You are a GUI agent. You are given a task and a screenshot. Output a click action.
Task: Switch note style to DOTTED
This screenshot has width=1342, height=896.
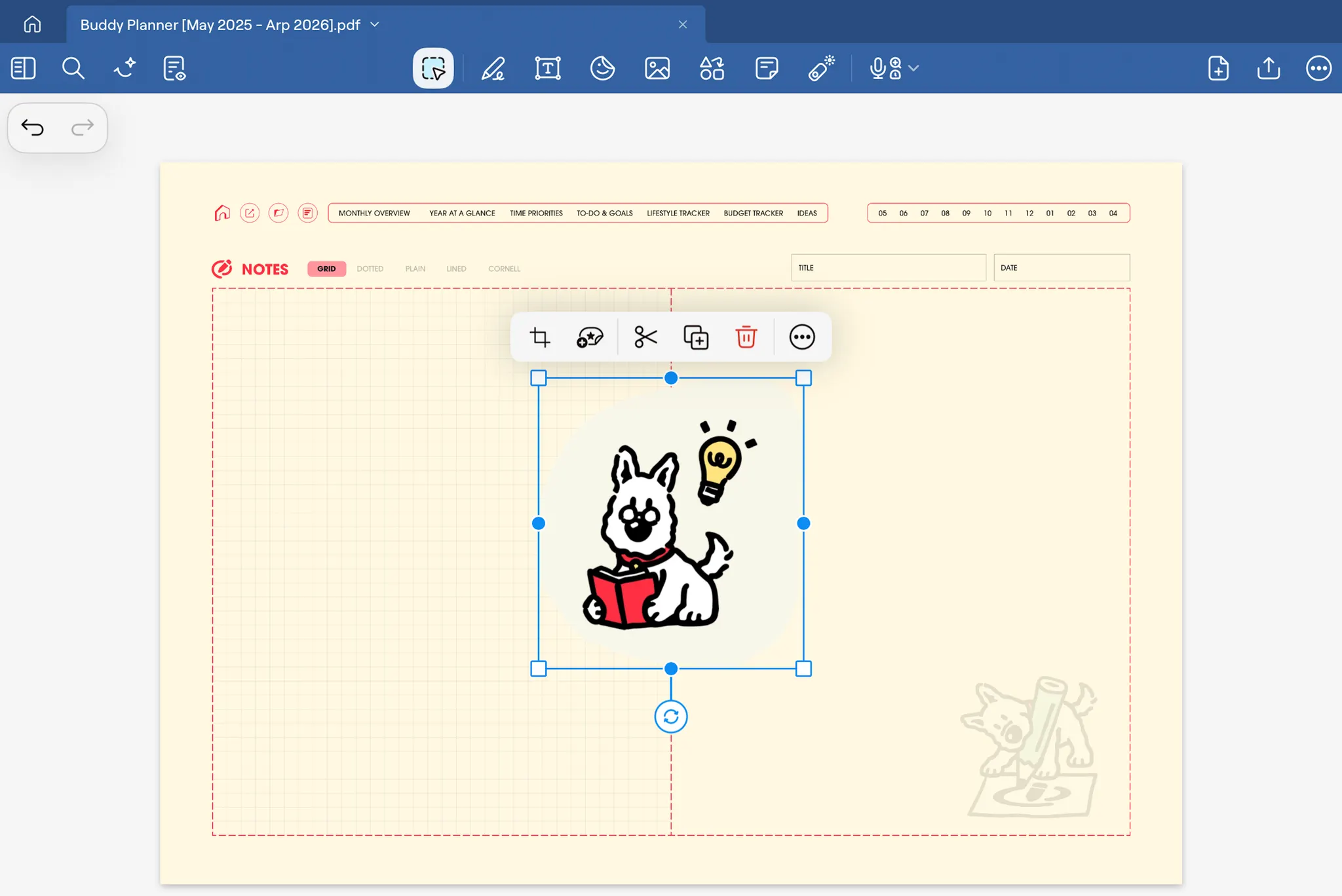point(370,269)
